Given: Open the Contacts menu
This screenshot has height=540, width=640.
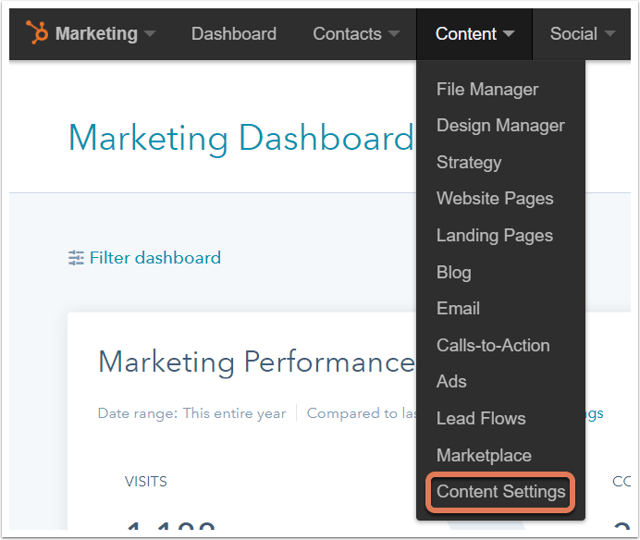Looking at the screenshot, I should tap(347, 34).
